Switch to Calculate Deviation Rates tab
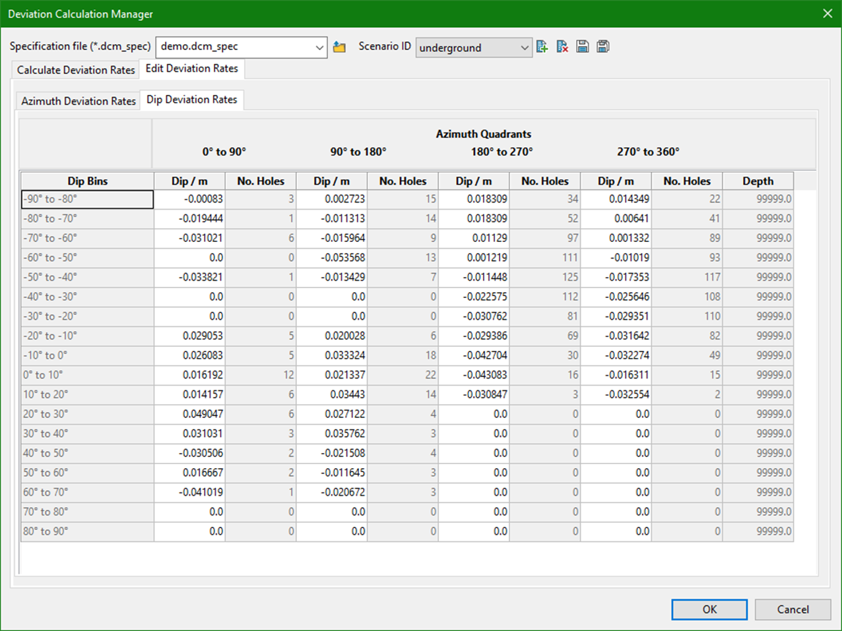Screen dimensions: 842x631 click(x=76, y=71)
